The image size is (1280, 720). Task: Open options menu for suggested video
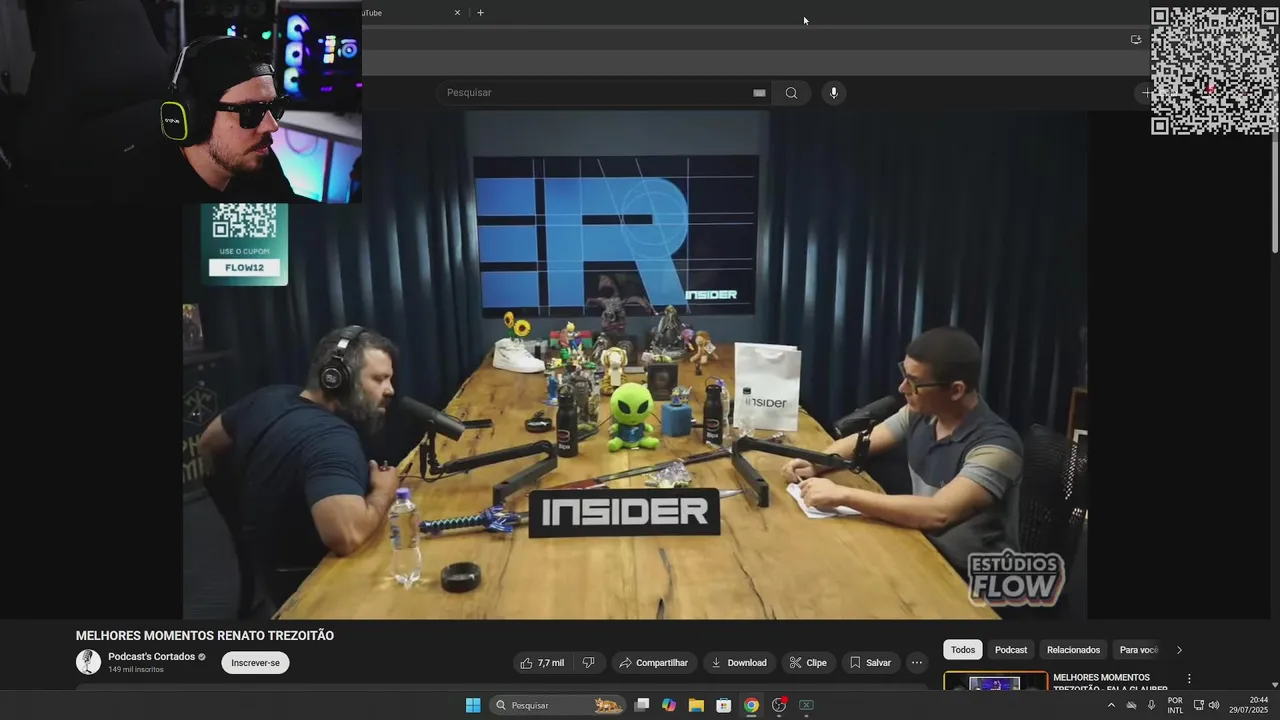coord(1189,679)
